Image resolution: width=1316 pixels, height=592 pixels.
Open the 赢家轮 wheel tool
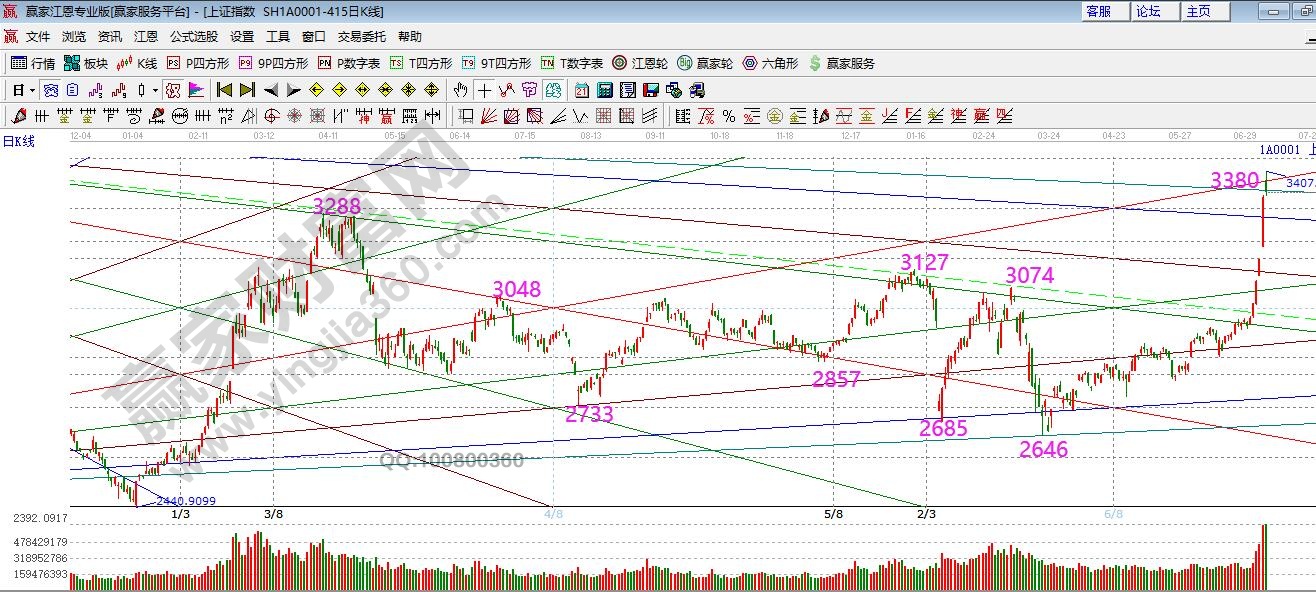click(705, 63)
